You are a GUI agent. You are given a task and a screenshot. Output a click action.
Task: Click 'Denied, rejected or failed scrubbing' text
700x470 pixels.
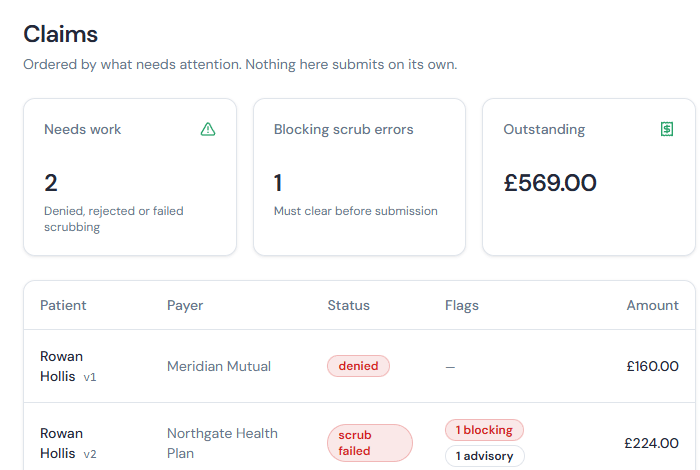click(x=113, y=219)
